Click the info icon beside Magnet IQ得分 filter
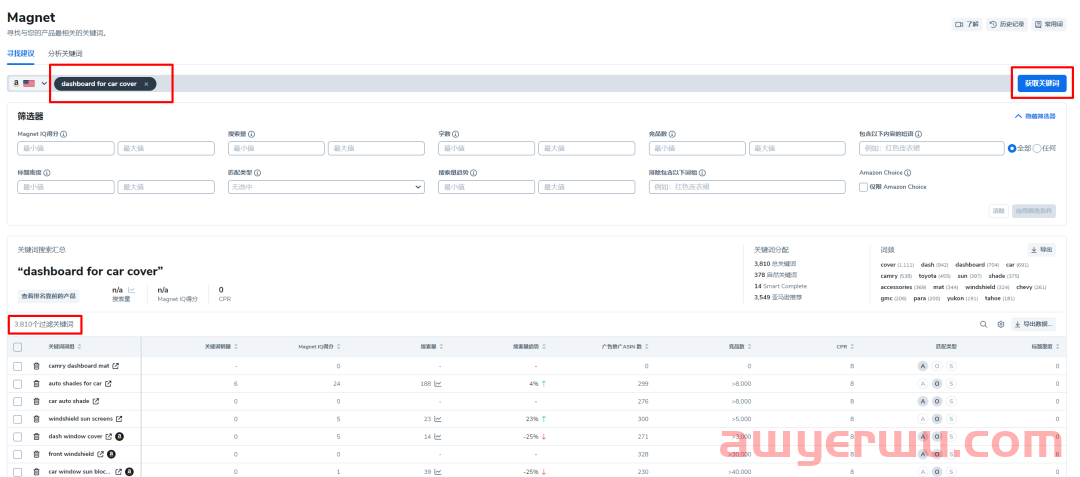Image resolution: width=1080 pixels, height=477 pixels. click(64, 133)
